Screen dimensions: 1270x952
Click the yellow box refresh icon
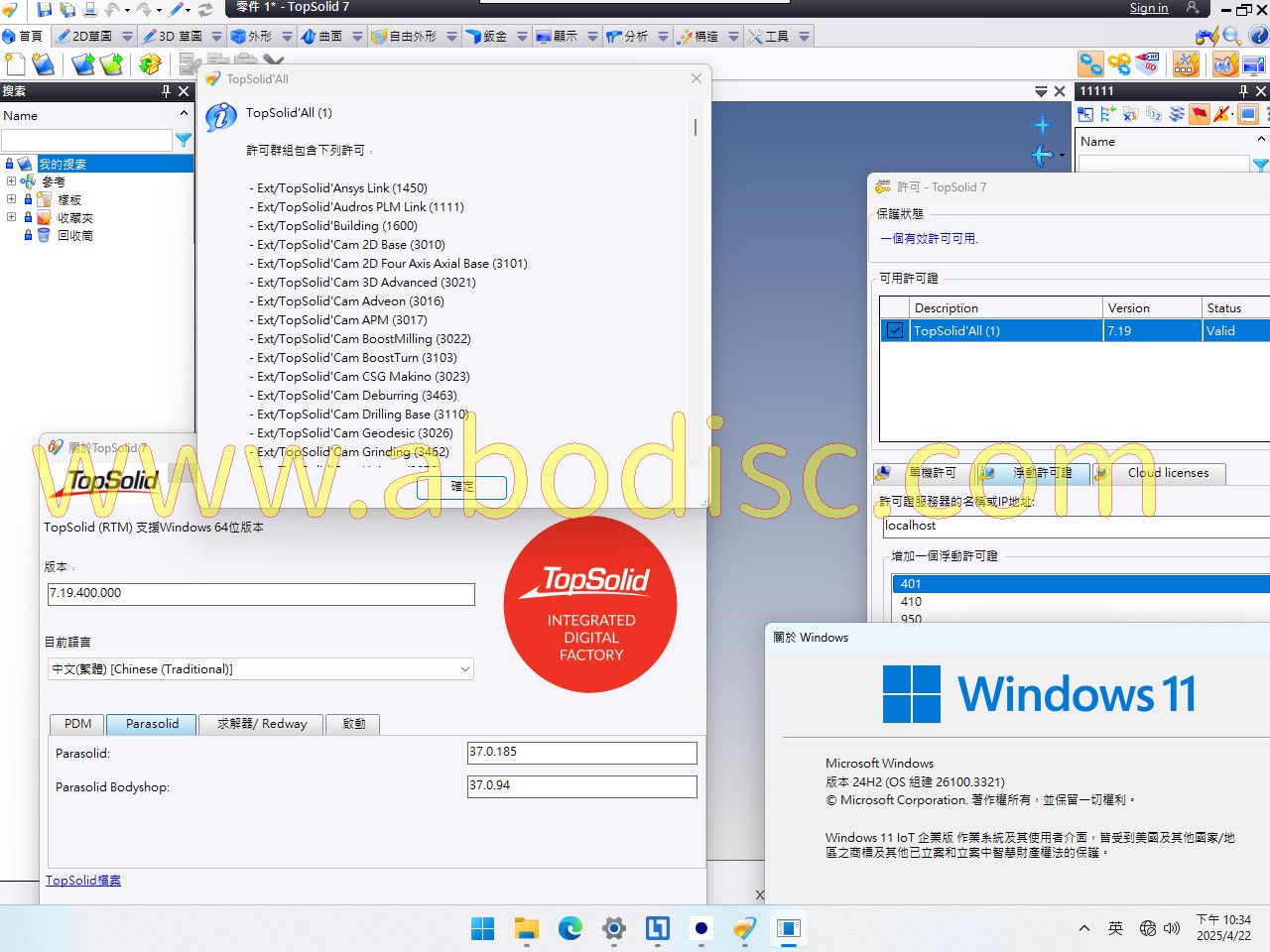pyautogui.click(x=150, y=64)
